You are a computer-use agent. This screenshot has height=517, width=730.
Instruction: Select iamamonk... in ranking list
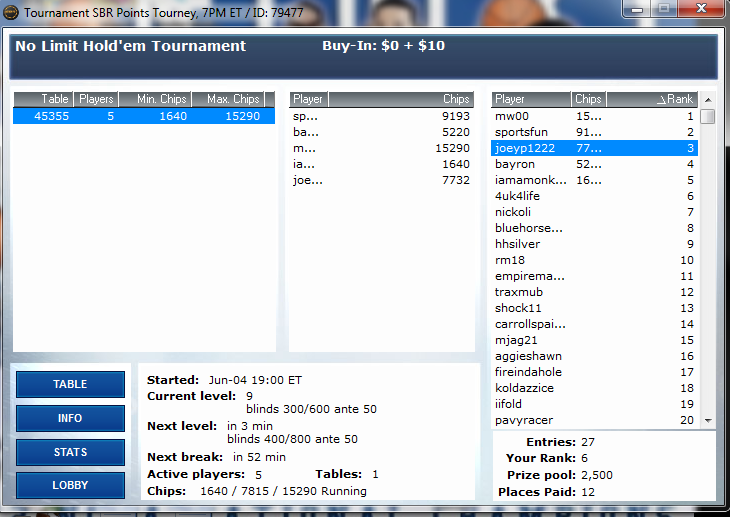tap(595, 180)
